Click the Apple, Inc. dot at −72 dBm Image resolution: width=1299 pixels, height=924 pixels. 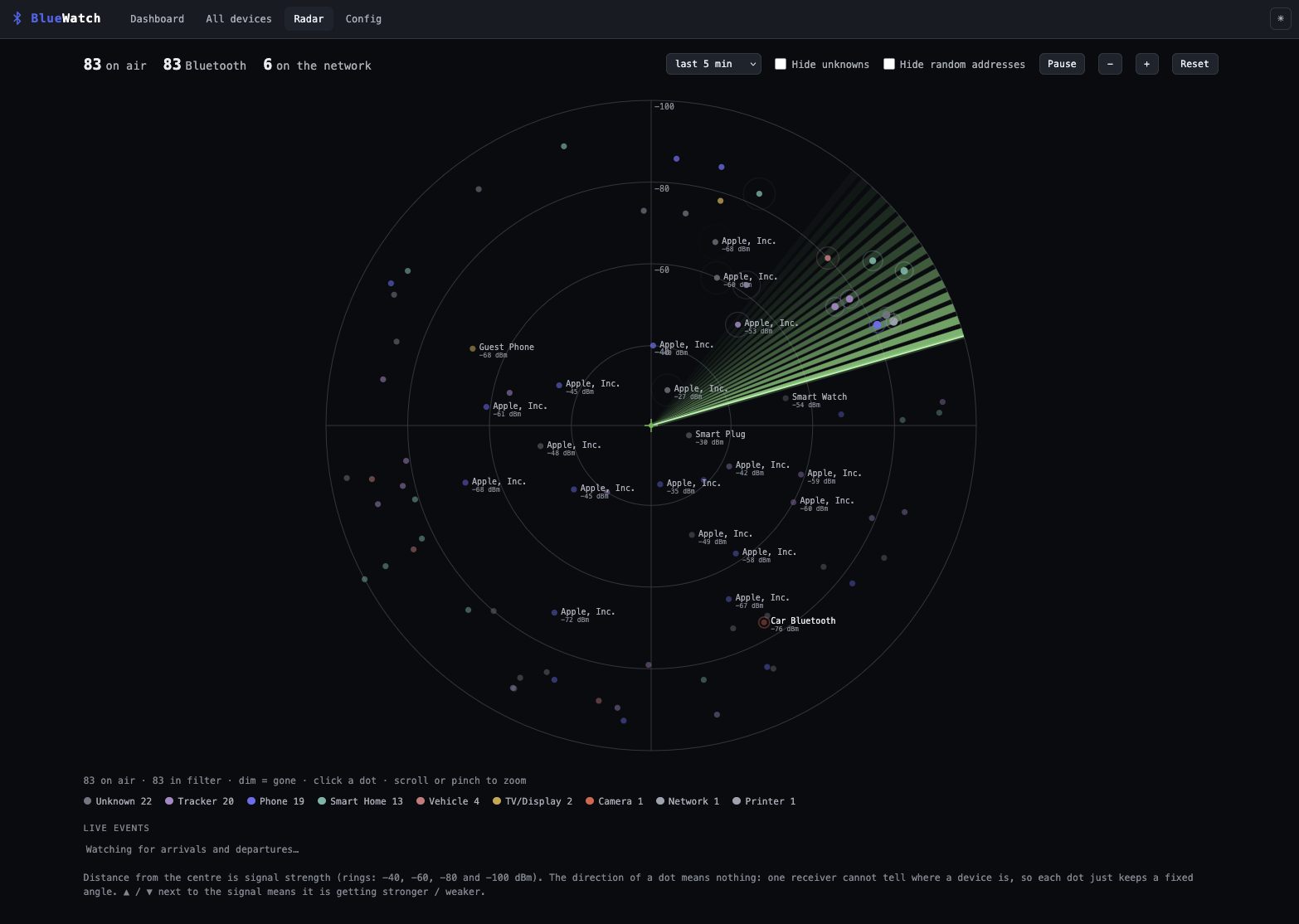tap(554, 613)
